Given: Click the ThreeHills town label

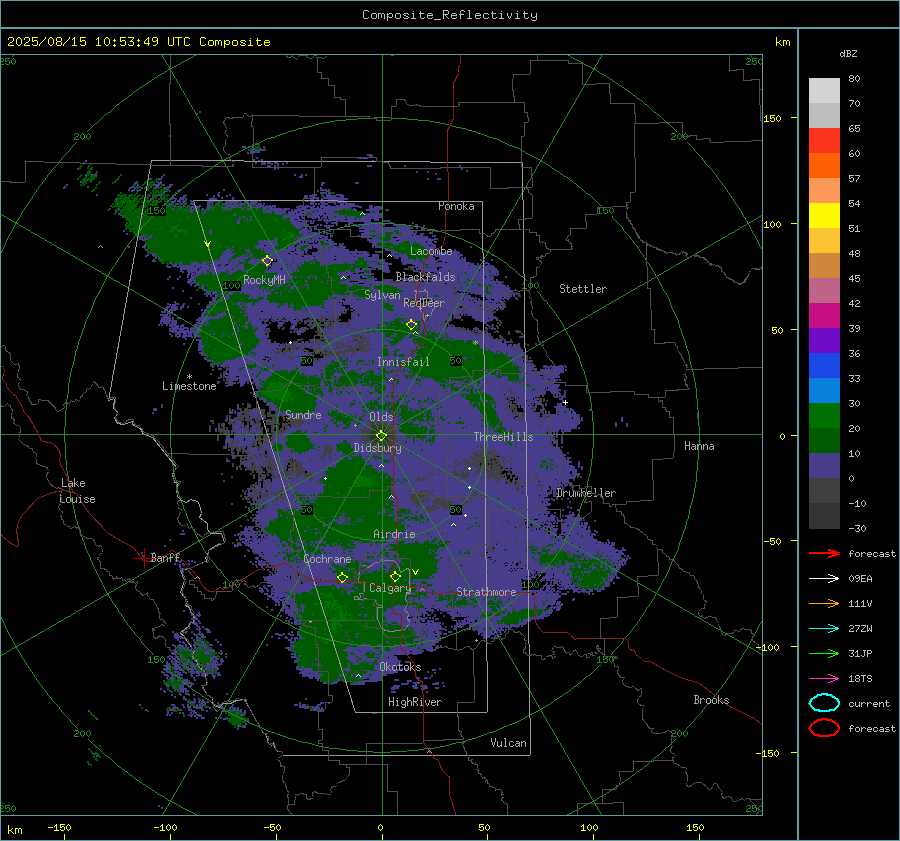Looking at the screenshot, I should (x=503, y=437).
